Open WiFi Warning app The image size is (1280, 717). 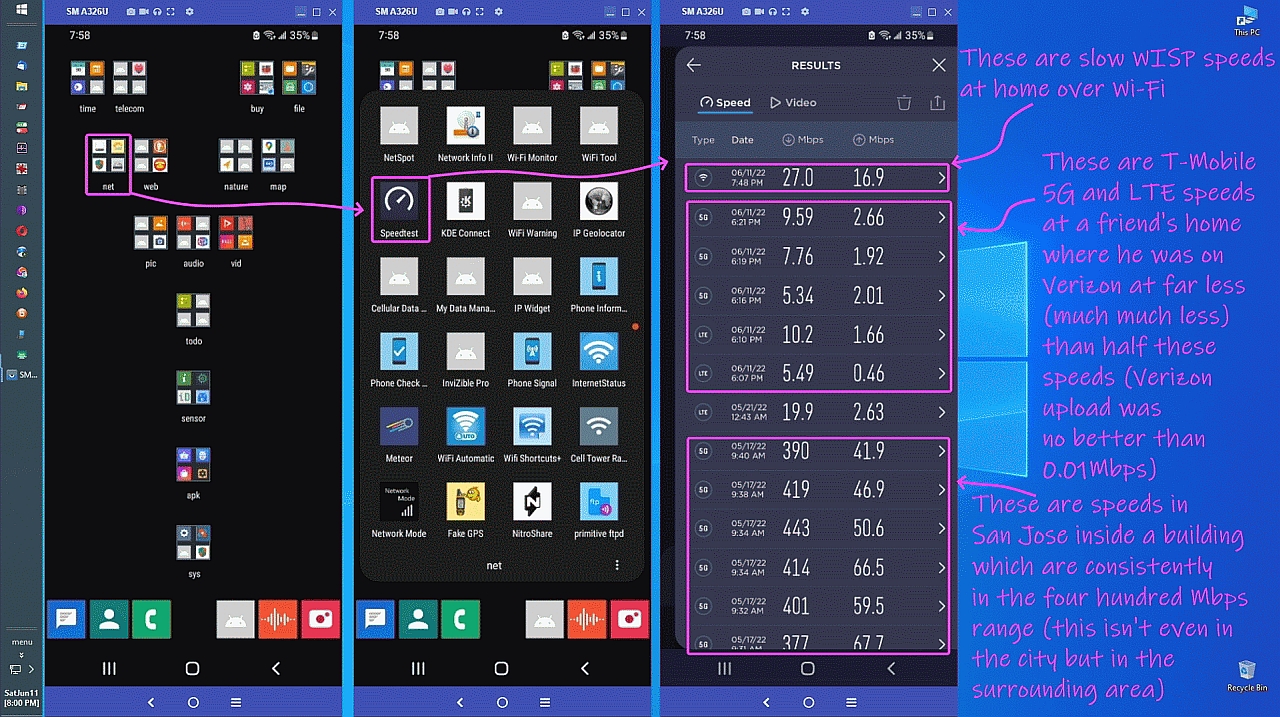click(532, 209)
